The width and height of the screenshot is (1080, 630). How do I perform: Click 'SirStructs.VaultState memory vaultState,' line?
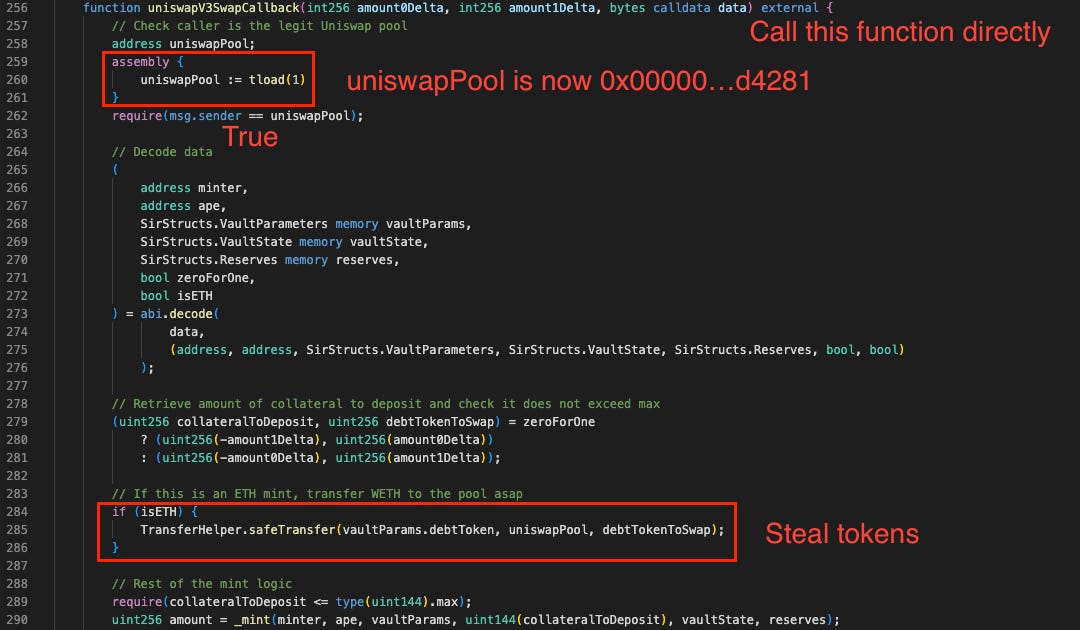[x=284, y=242]
